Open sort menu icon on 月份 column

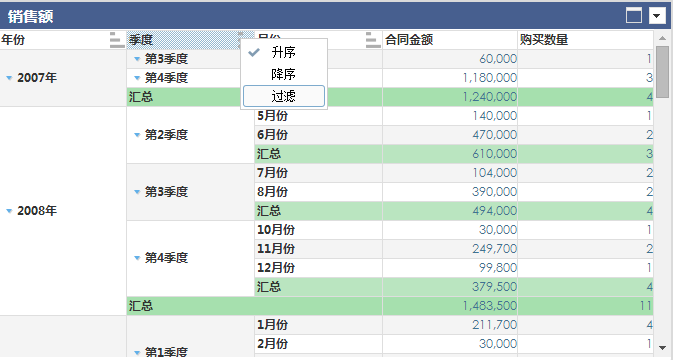373,40
